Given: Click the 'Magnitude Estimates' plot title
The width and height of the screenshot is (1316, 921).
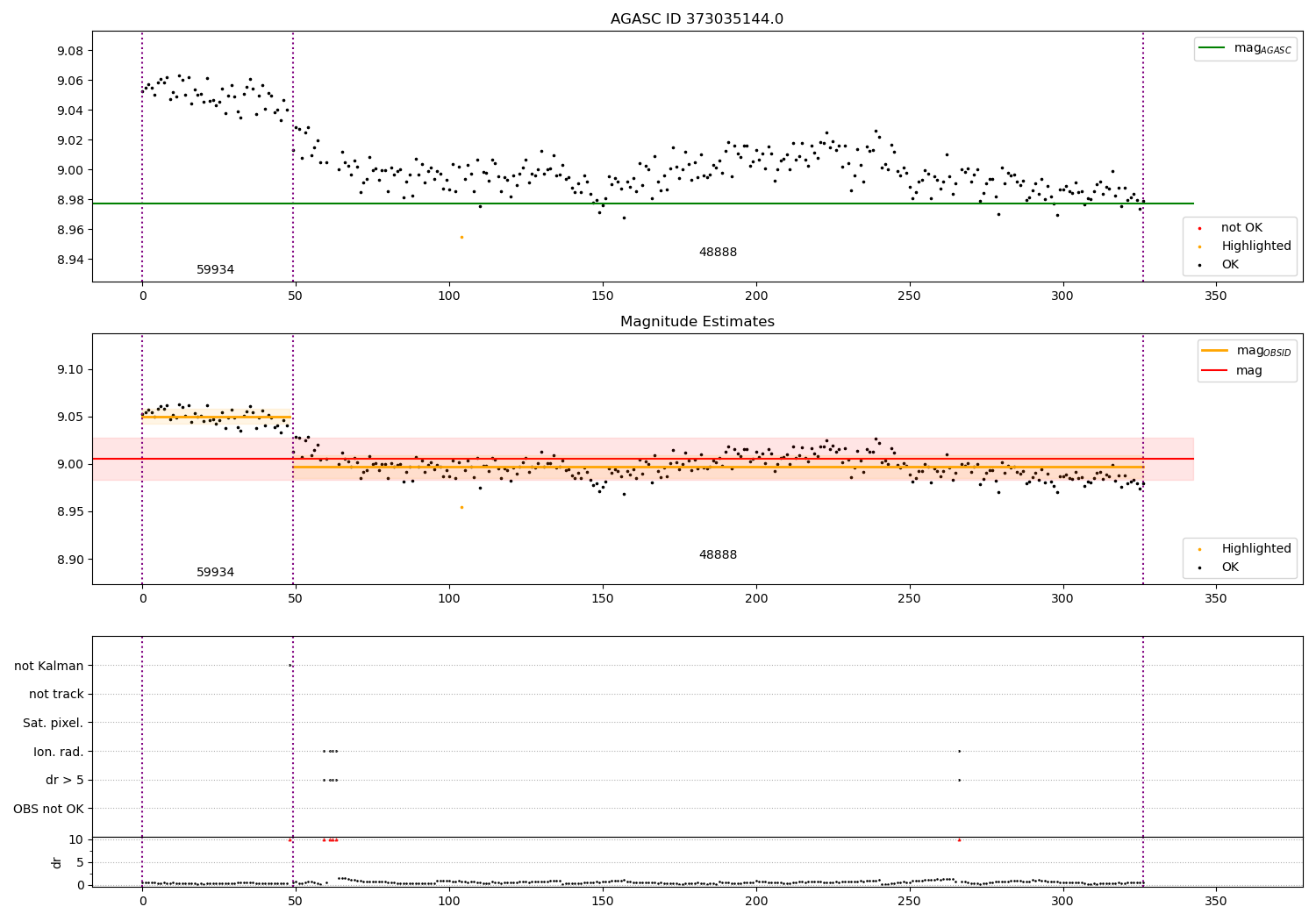Looking at the screenshot, I should 697,322.
